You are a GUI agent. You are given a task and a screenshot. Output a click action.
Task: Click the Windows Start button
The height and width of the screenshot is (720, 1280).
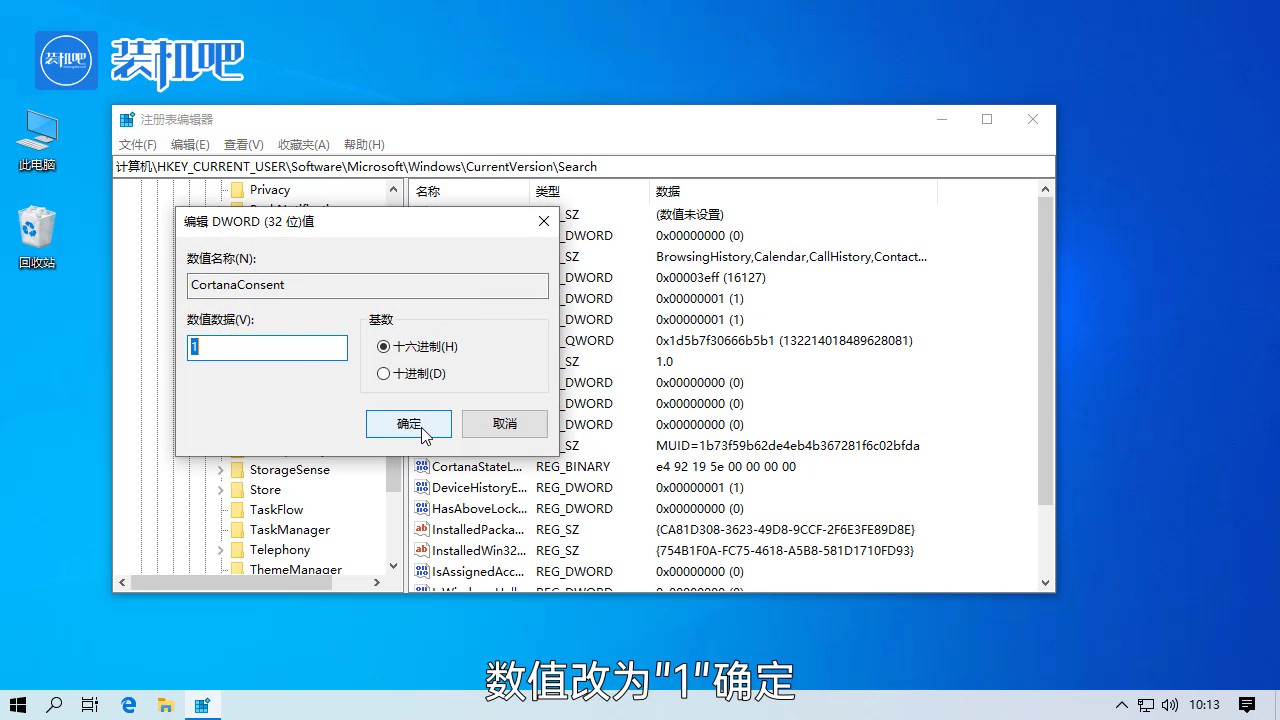coord(18,704)
